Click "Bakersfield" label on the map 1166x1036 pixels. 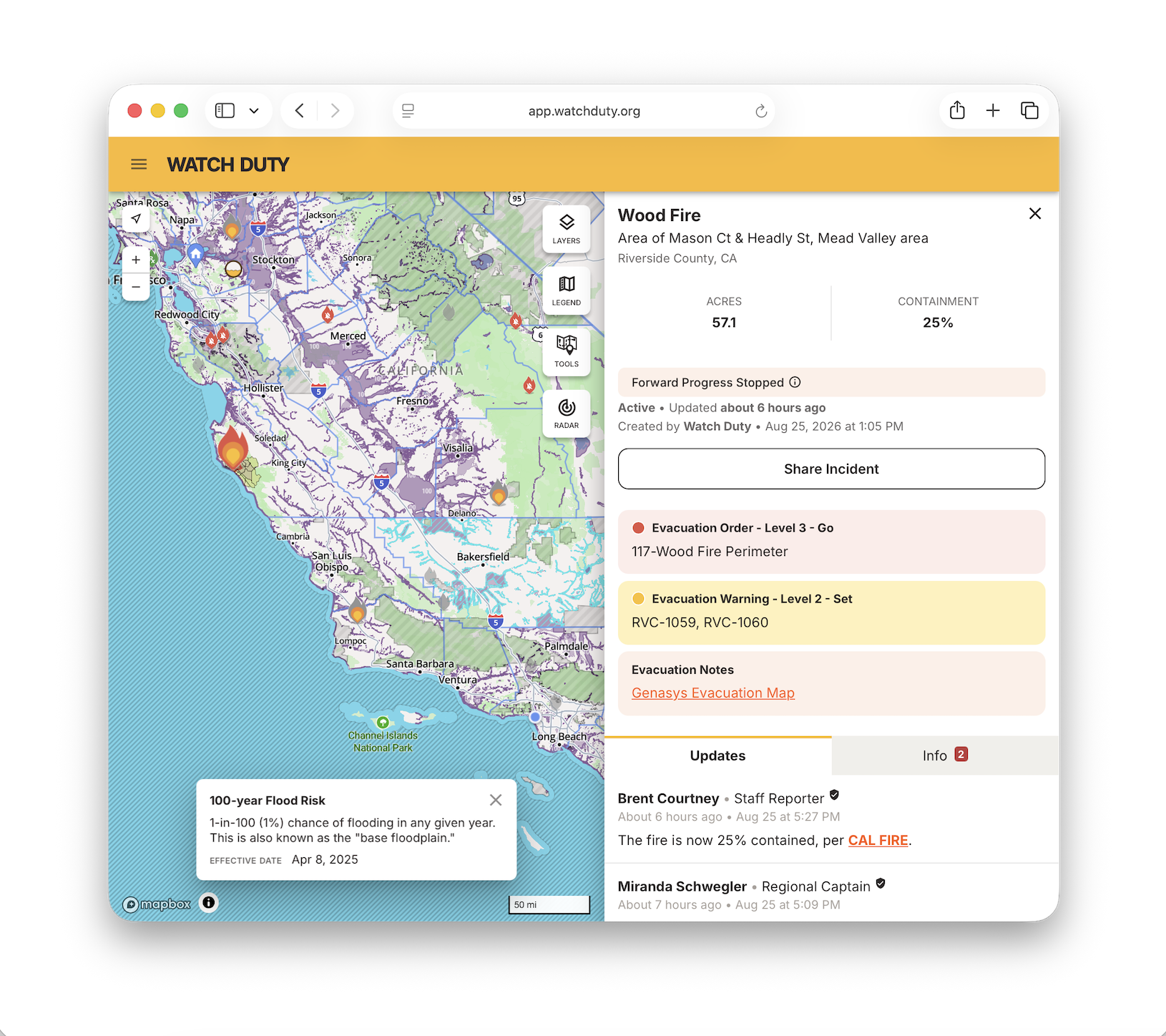483,557
